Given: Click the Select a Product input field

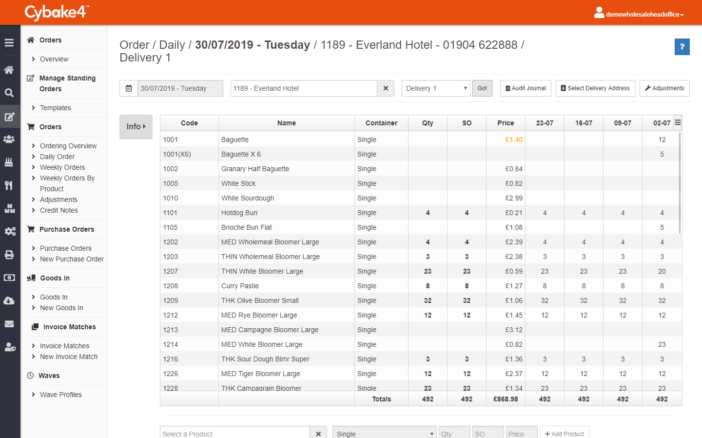Looking at the screenshot, I should pos(235,434).
